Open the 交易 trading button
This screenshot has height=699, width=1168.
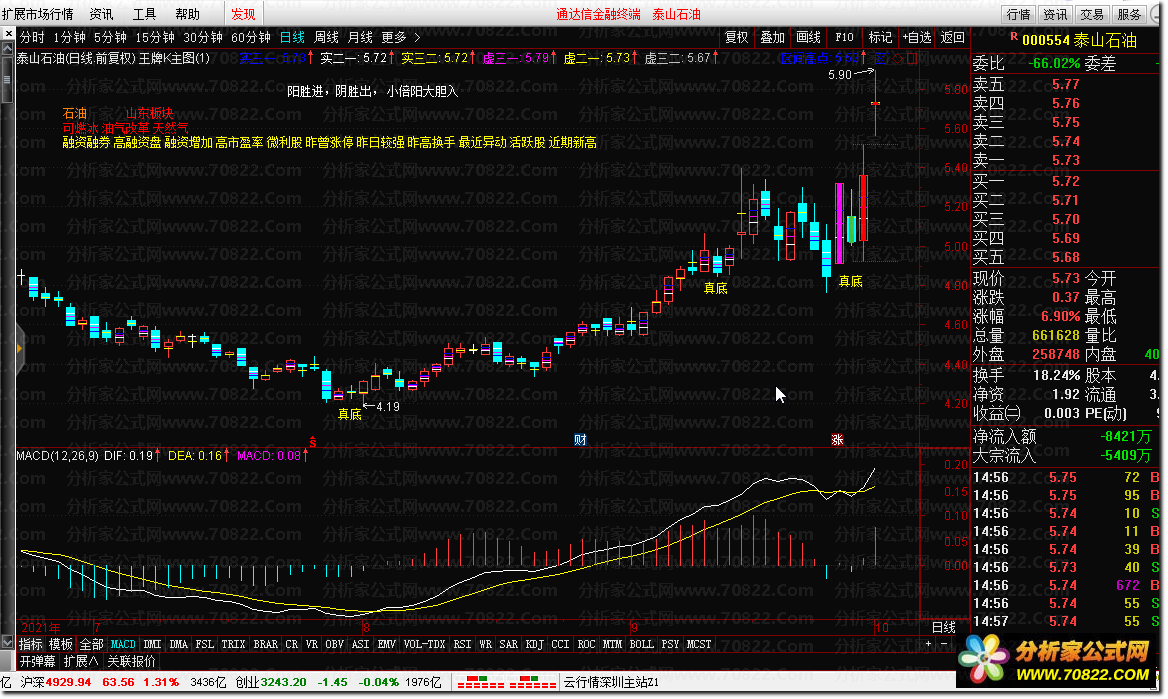click(1092, 14)
